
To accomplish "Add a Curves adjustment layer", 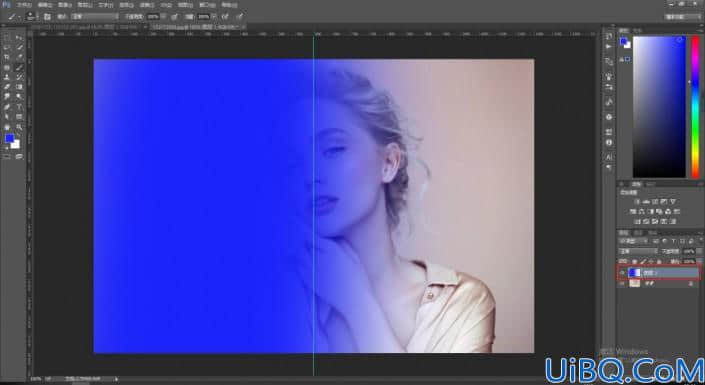I will click(x=655, y=201).
